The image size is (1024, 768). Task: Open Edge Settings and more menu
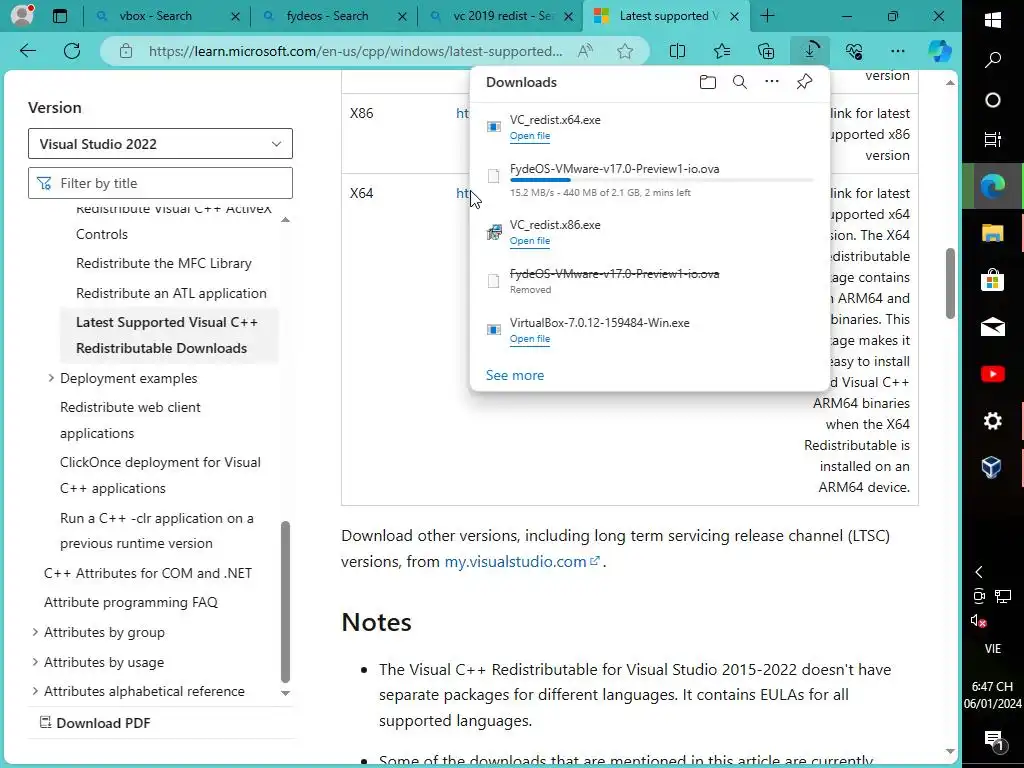click(x=898, y=51)
